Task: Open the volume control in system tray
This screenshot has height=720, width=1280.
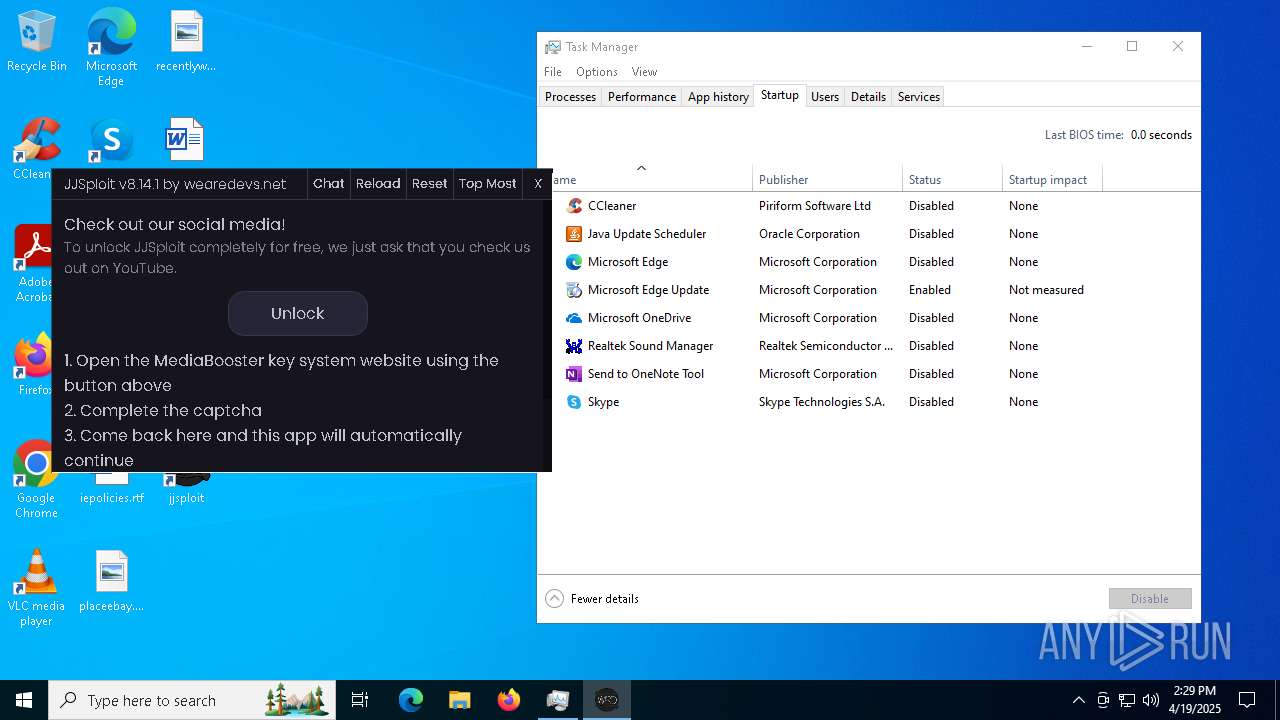Action: [1151, 700]
